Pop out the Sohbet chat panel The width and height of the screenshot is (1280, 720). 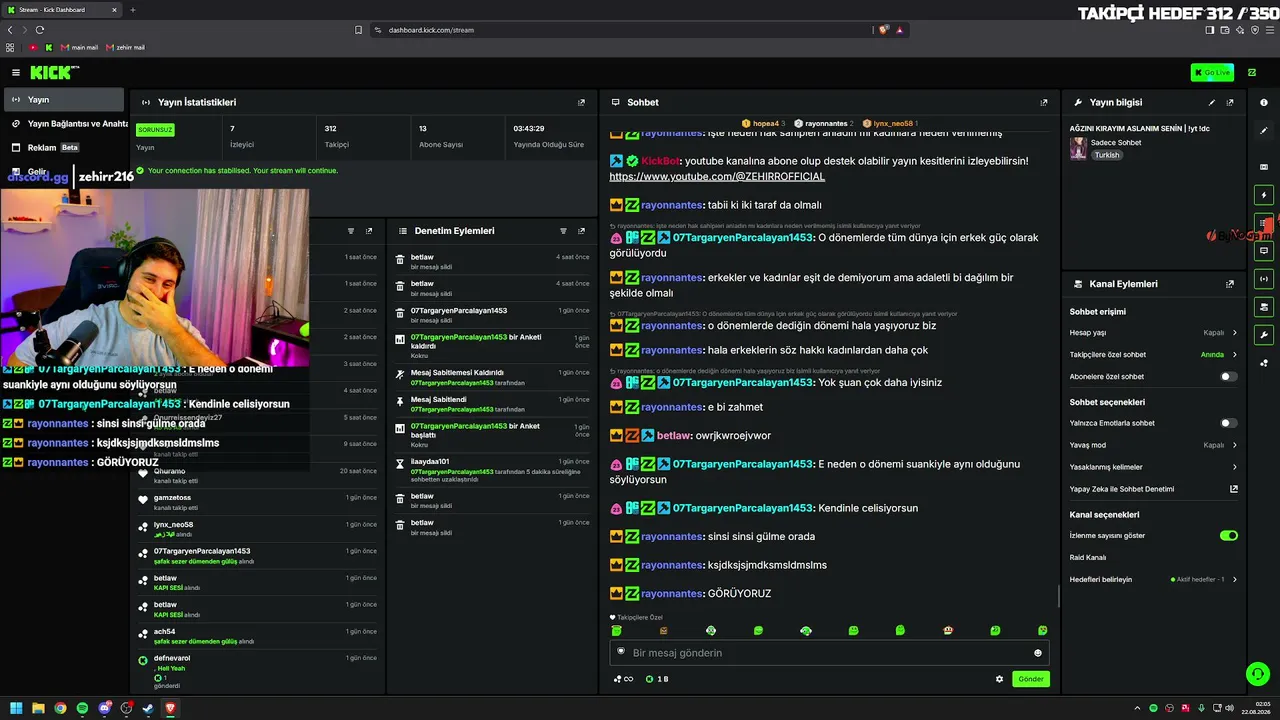click(x=1044, y=102)
